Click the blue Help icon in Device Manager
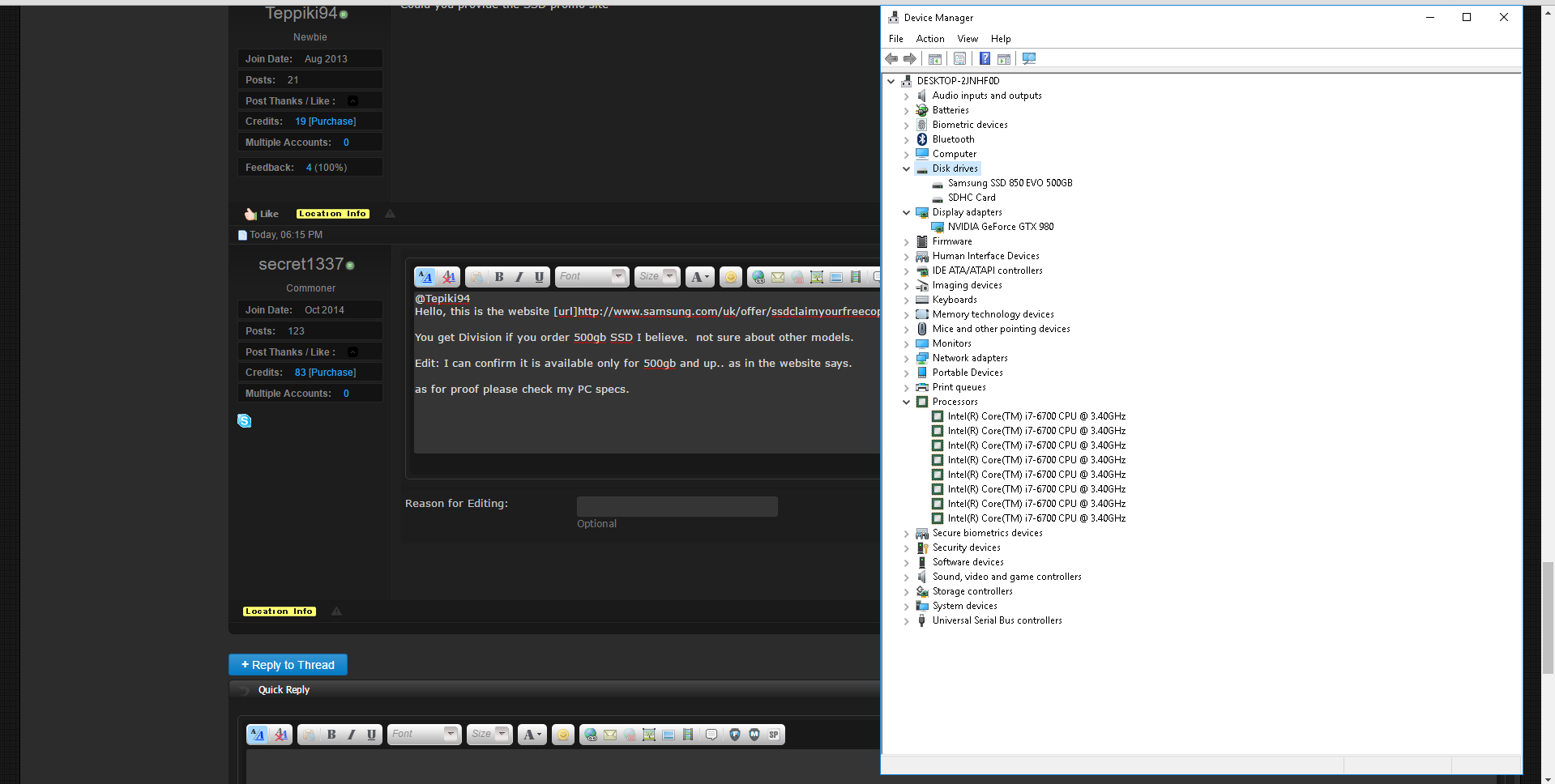The image size is (1555, 784). click(985, 58)
